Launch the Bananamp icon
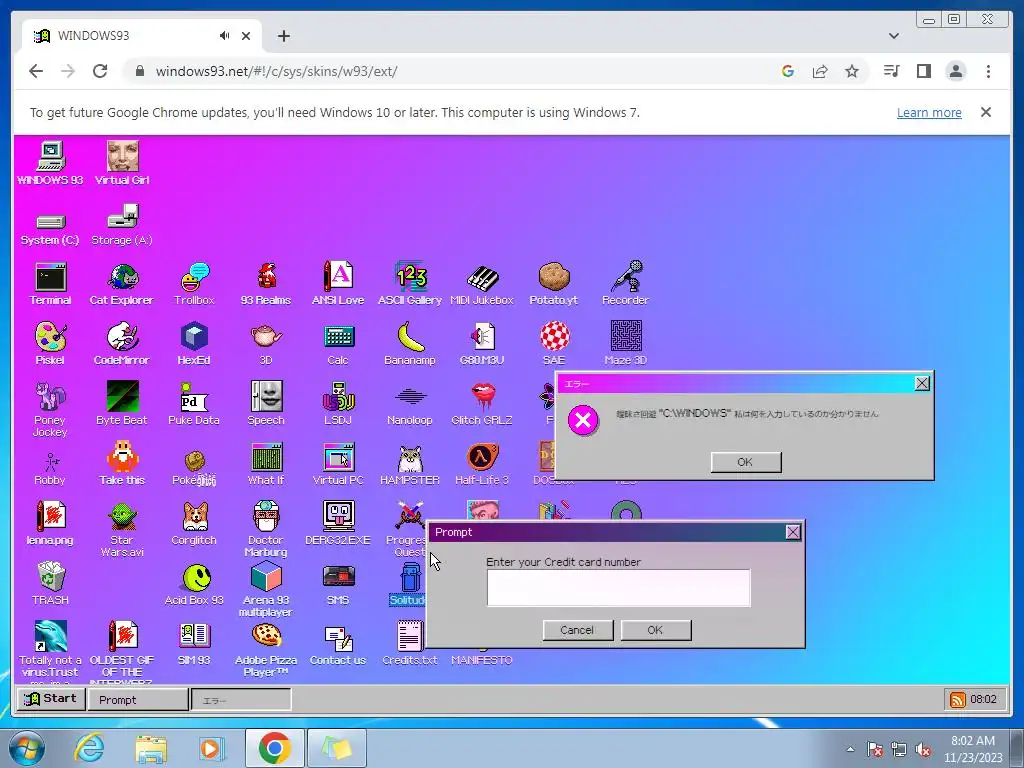Screen dimensions: 1024x768 click(410, 344)
